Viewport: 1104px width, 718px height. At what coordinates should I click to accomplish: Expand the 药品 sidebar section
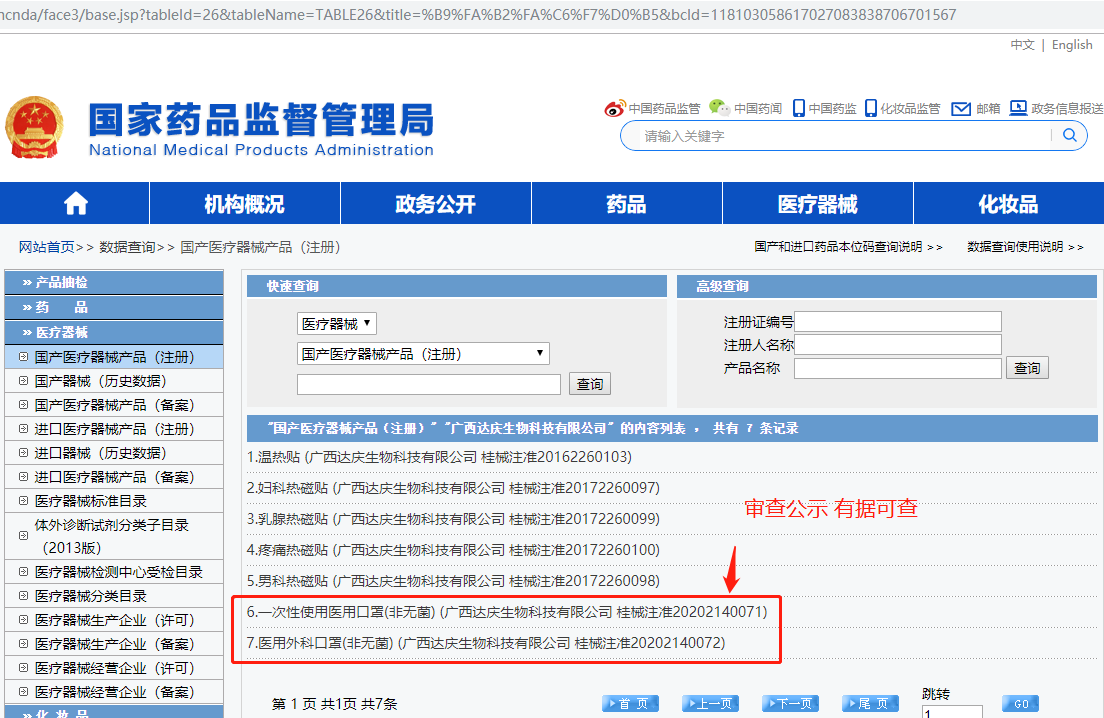pos(114,307)
